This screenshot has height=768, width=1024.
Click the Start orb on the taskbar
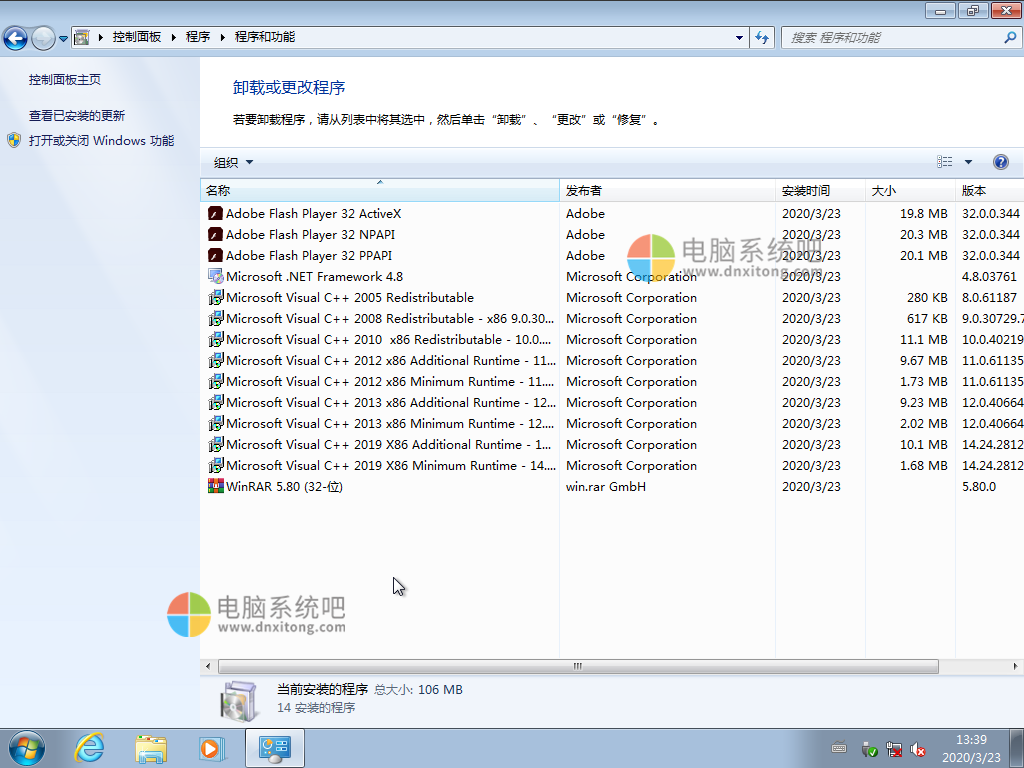[x=25, y=747]
